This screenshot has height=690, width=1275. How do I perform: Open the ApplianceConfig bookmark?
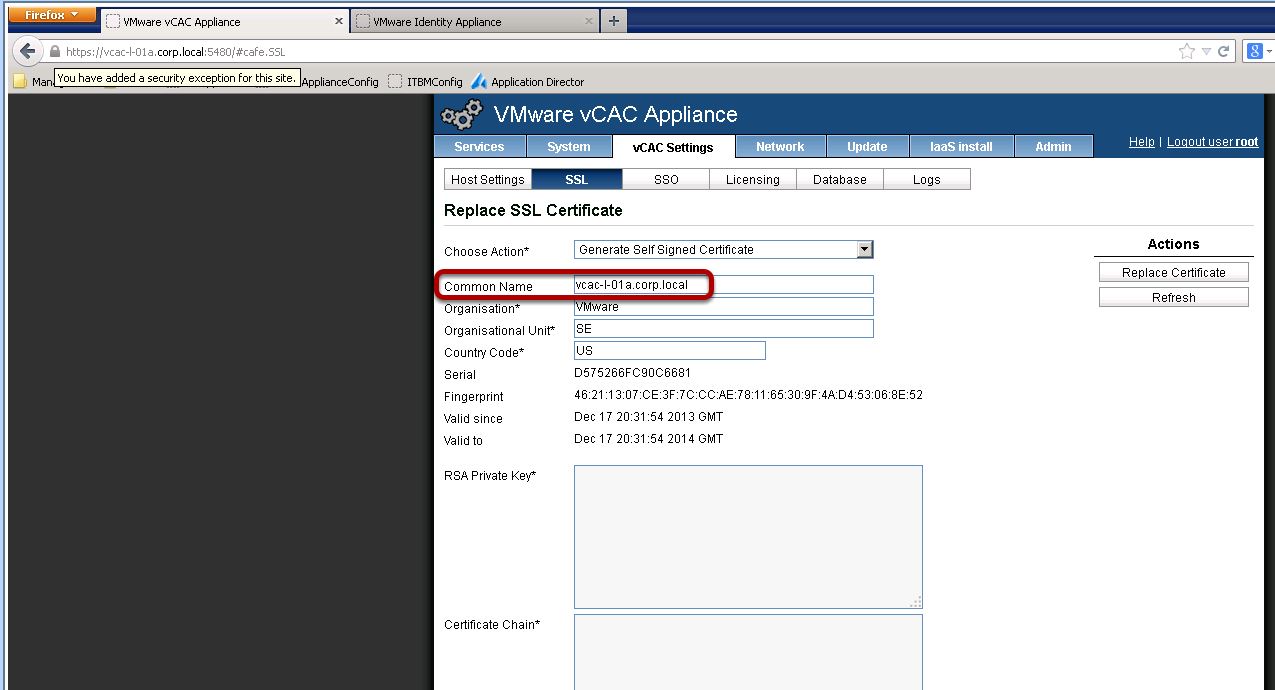pos(340,82)
